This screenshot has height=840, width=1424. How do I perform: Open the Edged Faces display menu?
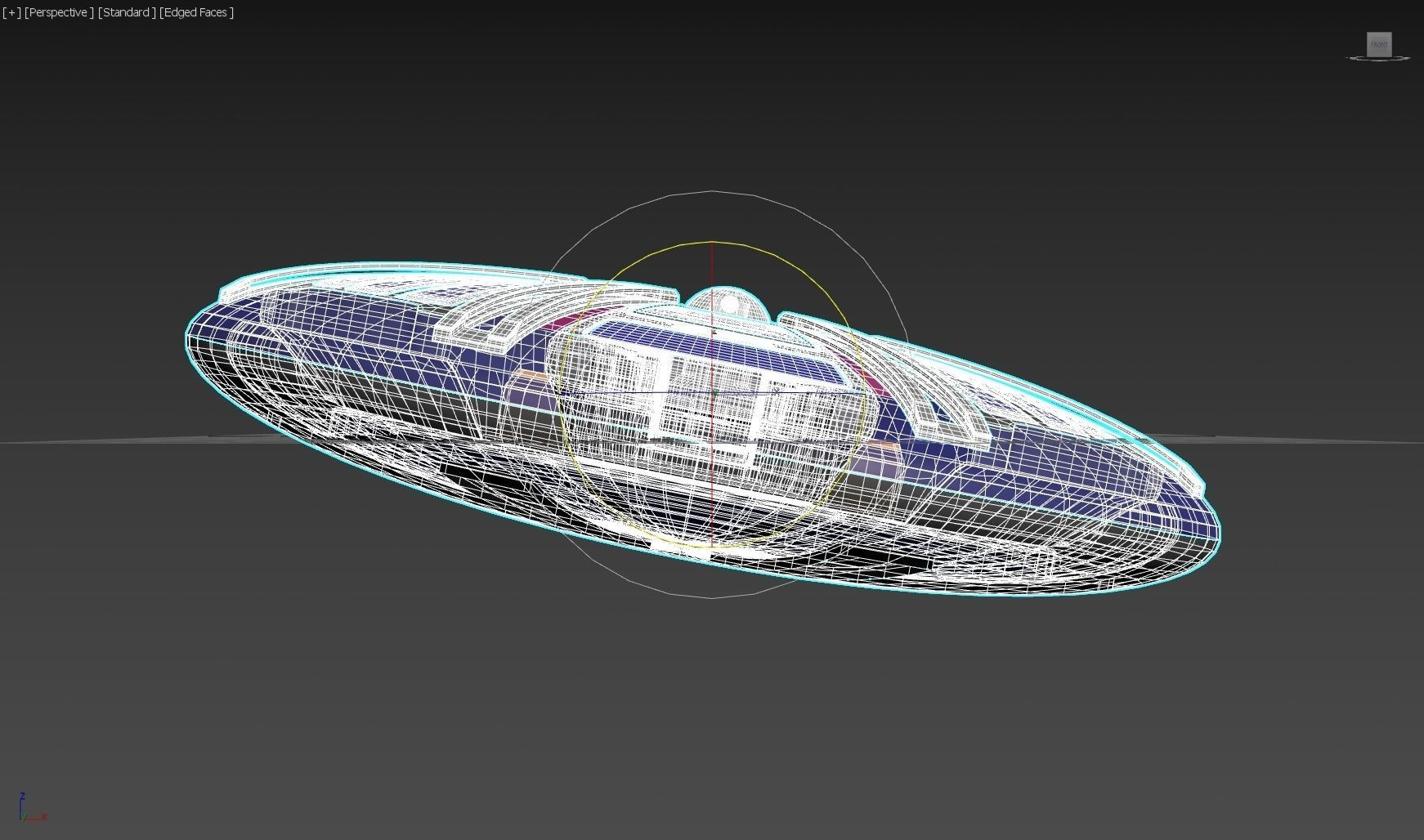pyautogui.click(x=197, y=12)
